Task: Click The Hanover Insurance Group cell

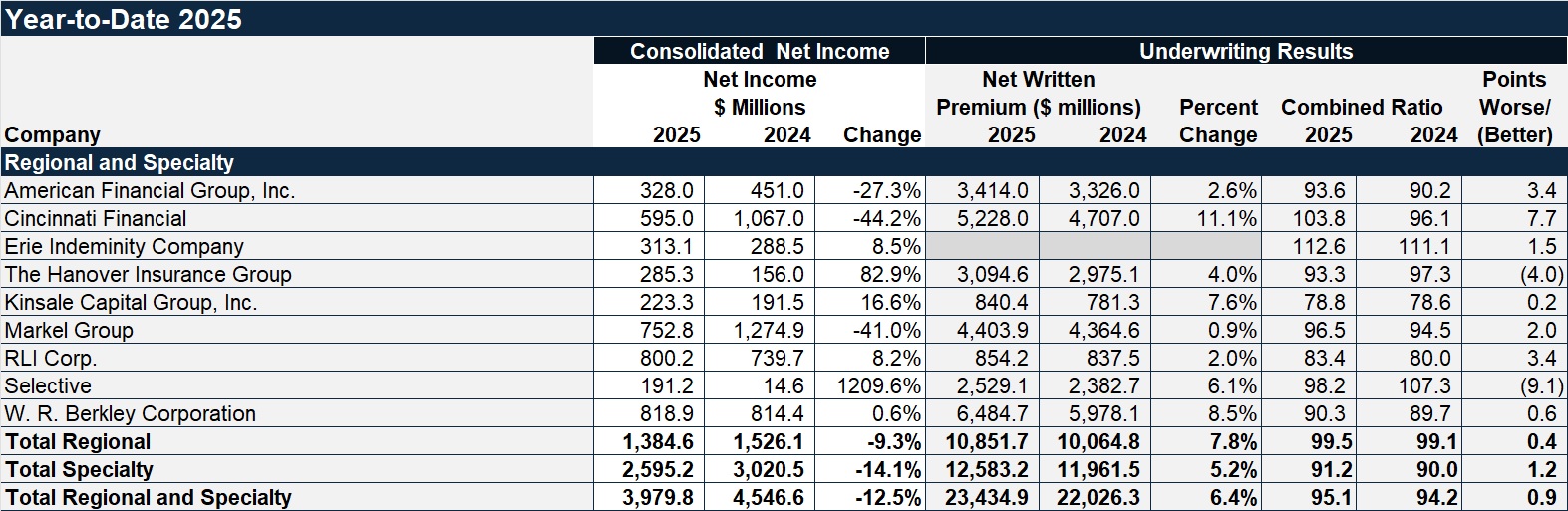Action: click(149, 274)
